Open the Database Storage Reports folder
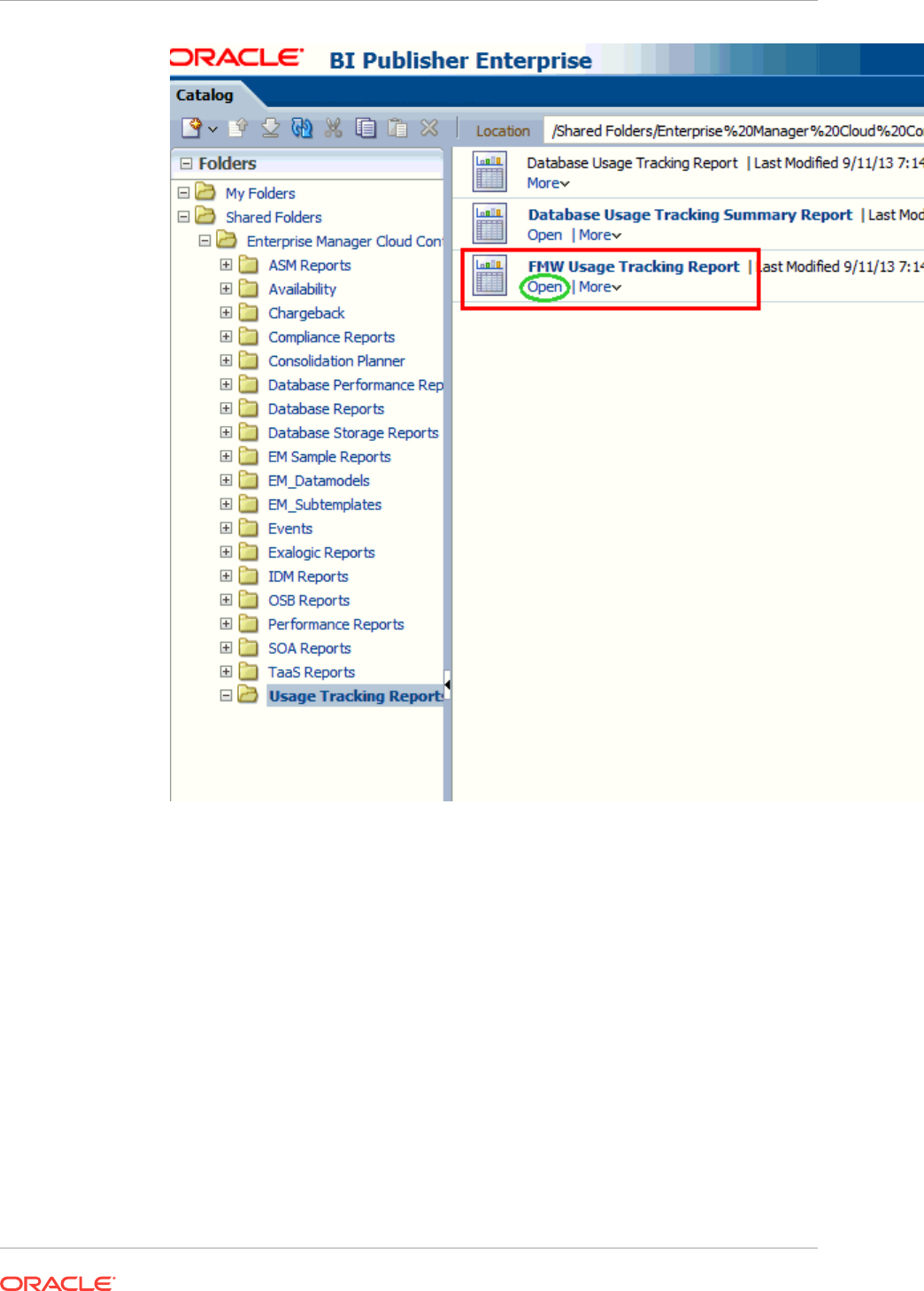This screenshot has width=924, height=1291. [353, 432]
